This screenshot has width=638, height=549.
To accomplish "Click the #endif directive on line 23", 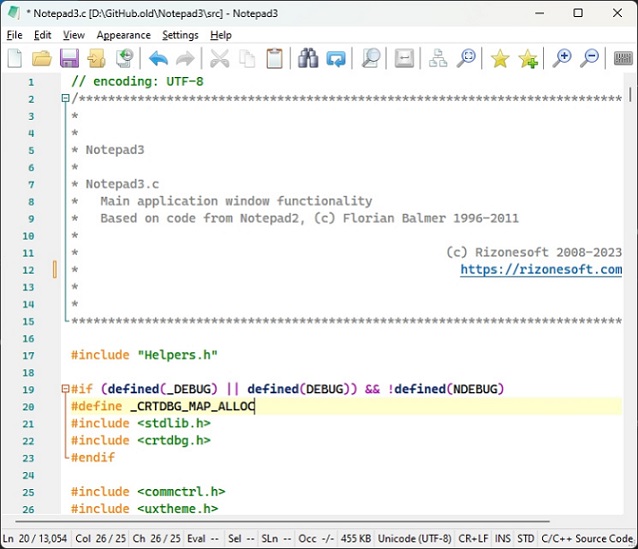I will click(93, 457).
